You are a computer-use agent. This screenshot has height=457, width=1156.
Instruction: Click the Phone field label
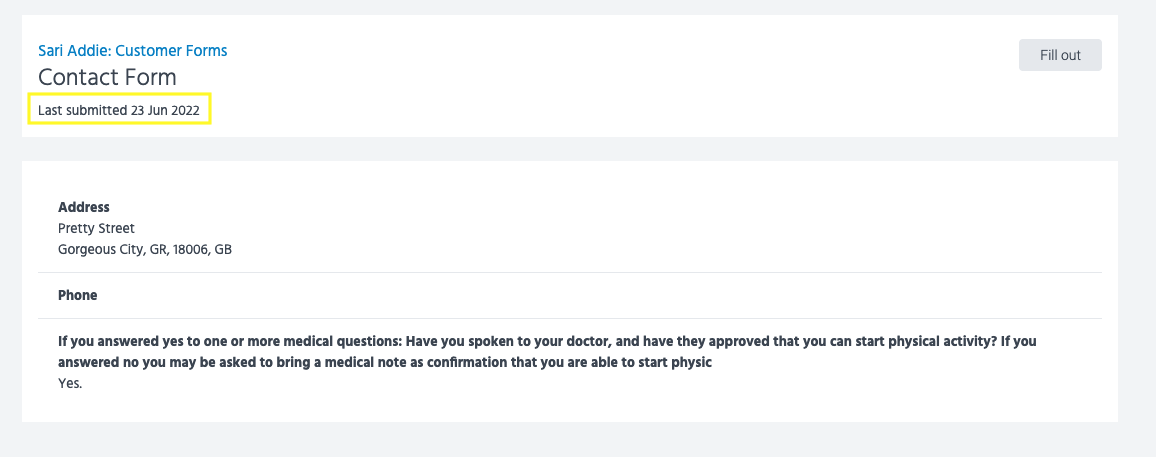78,296
